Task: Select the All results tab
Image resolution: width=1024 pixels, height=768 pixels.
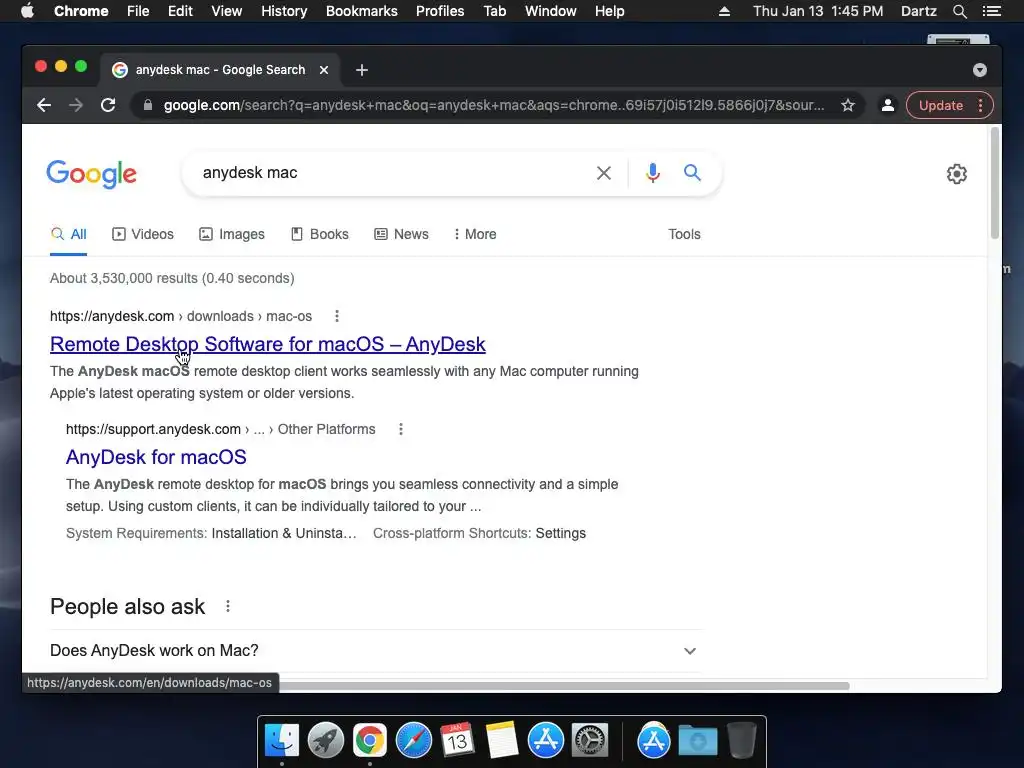Action: tap(69, 234)
